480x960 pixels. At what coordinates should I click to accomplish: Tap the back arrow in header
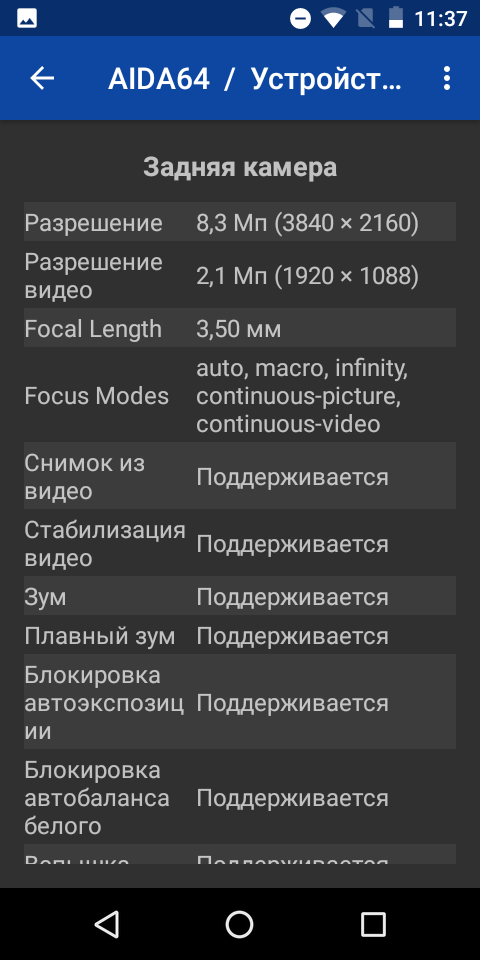click(42, 78)
